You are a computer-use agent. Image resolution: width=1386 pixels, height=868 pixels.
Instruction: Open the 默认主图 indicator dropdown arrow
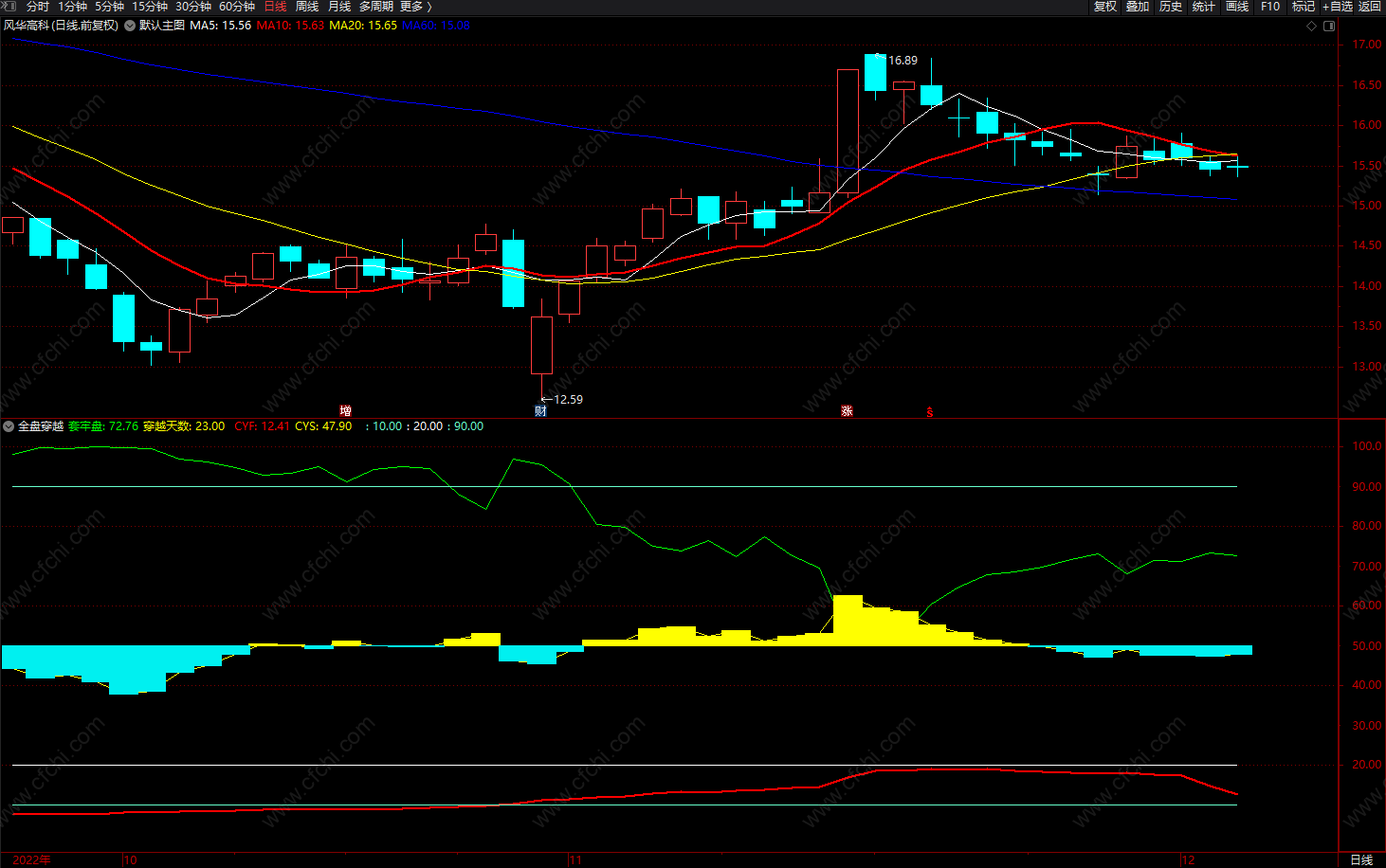[130, 26]
